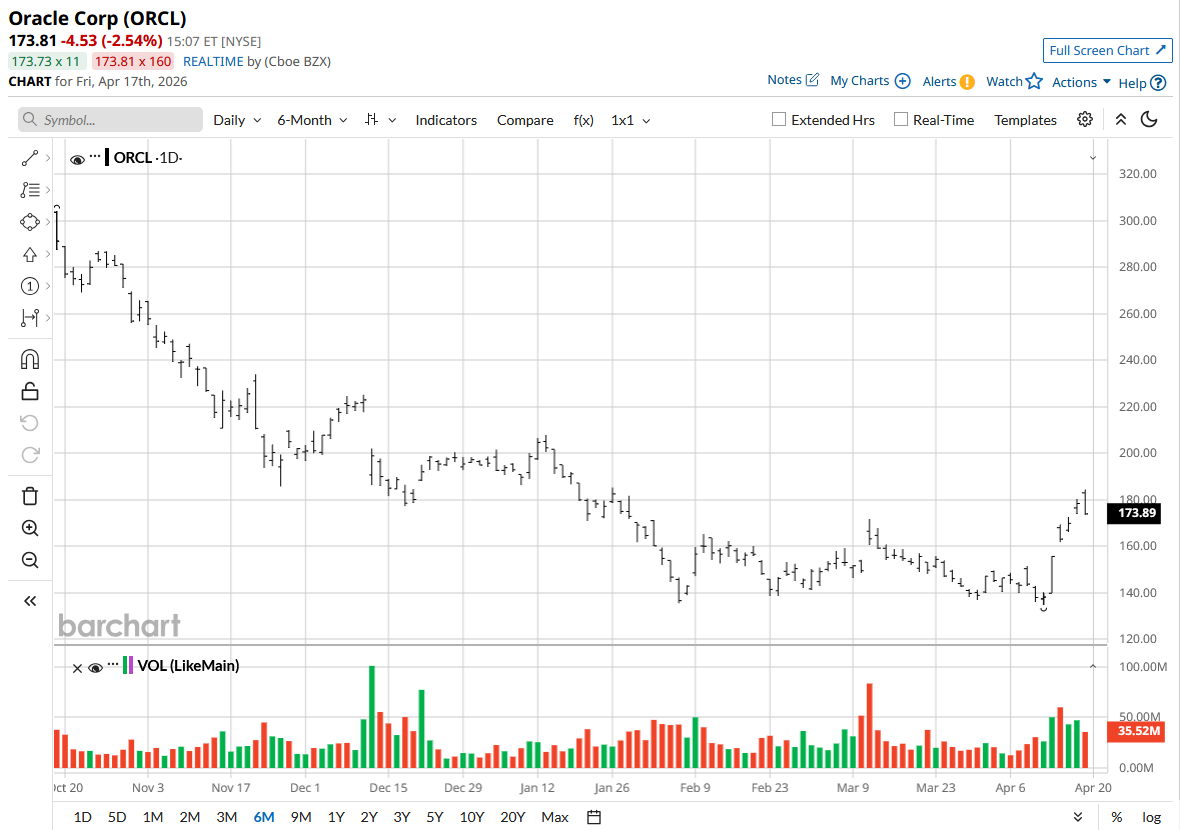The height and width of the screenshot is (830, 1180).
Task: Open chart settings gear icon
Action: [1084, 119]
